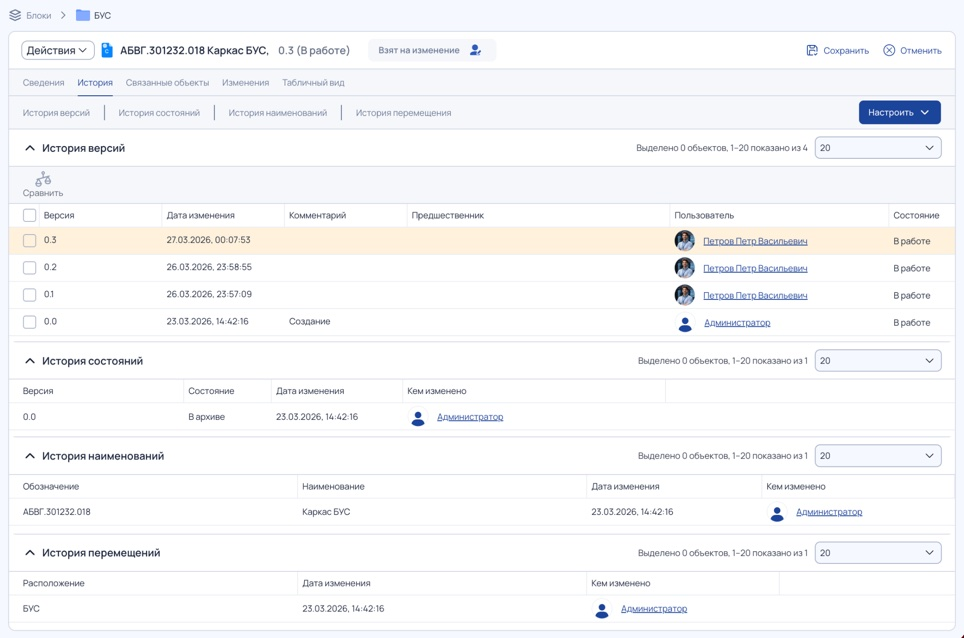Collapse the История перемещений section
The image size is (964, 638).
[30, 553]
